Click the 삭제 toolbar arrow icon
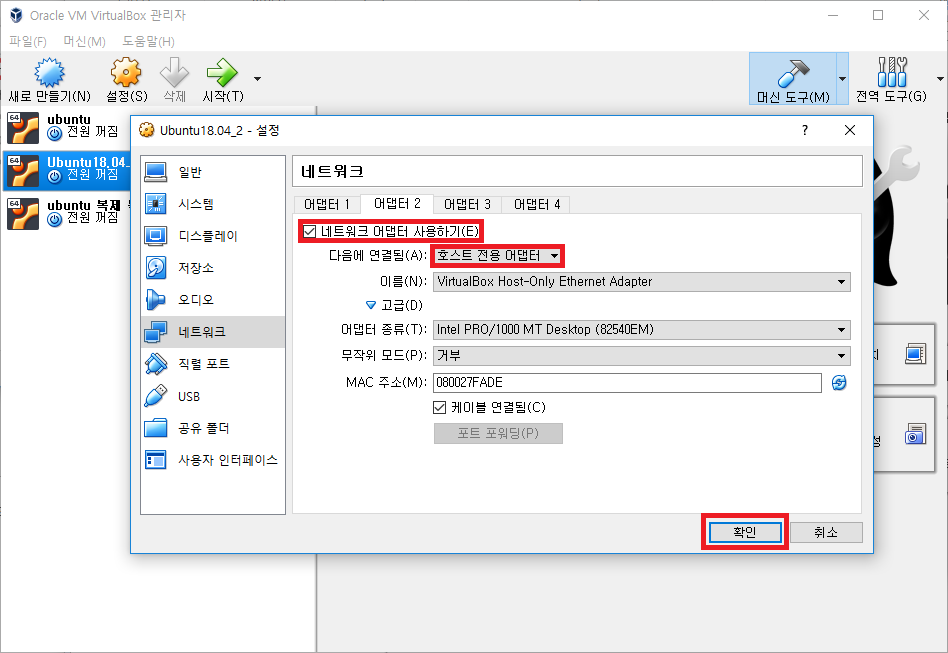The height and width of the screenshot is (653, 948). 174,73
